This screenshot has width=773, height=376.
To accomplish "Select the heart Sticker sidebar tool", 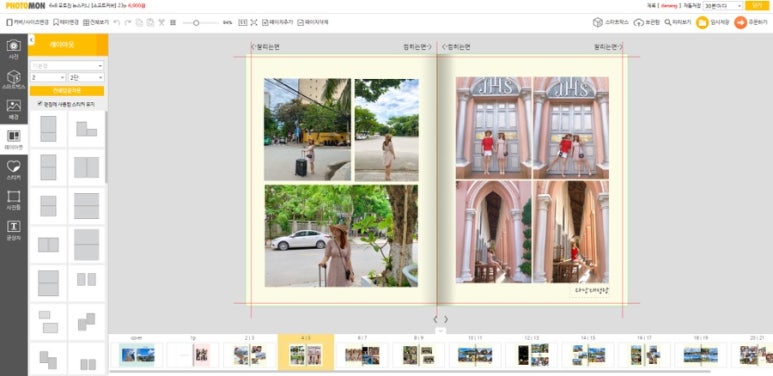I will [14, 170].
